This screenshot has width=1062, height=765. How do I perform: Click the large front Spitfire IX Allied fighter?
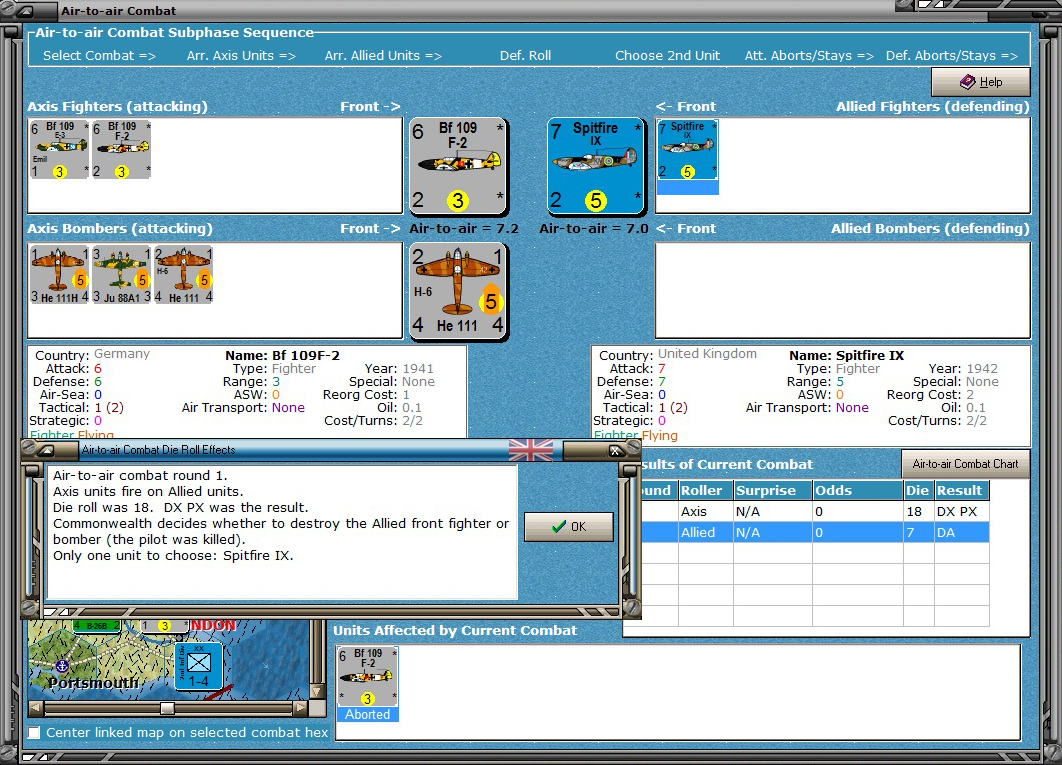(x=595, y=166)
